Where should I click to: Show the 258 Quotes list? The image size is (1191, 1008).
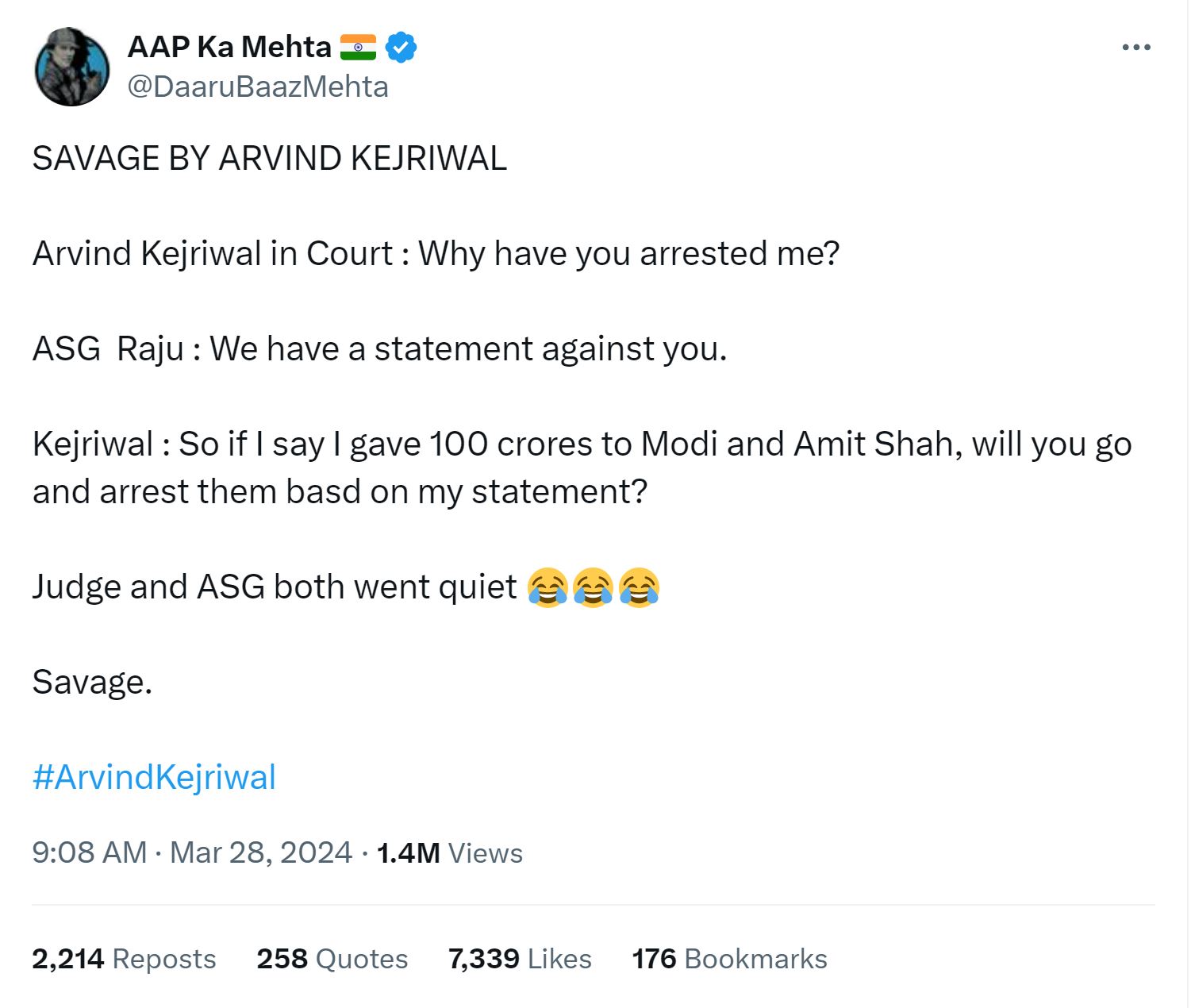(x=332, y=959)
